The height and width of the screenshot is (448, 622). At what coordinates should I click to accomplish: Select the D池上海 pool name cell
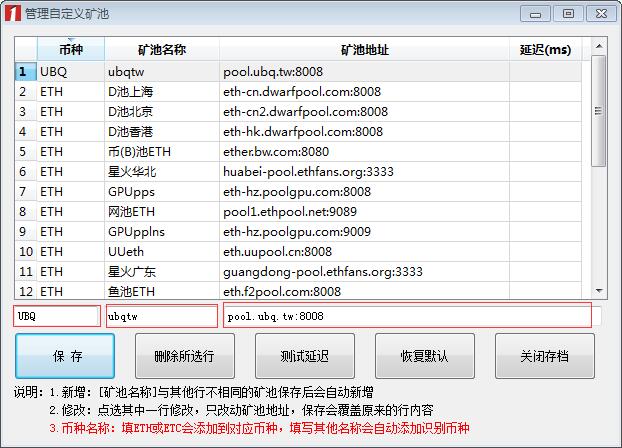coord(162,92)
